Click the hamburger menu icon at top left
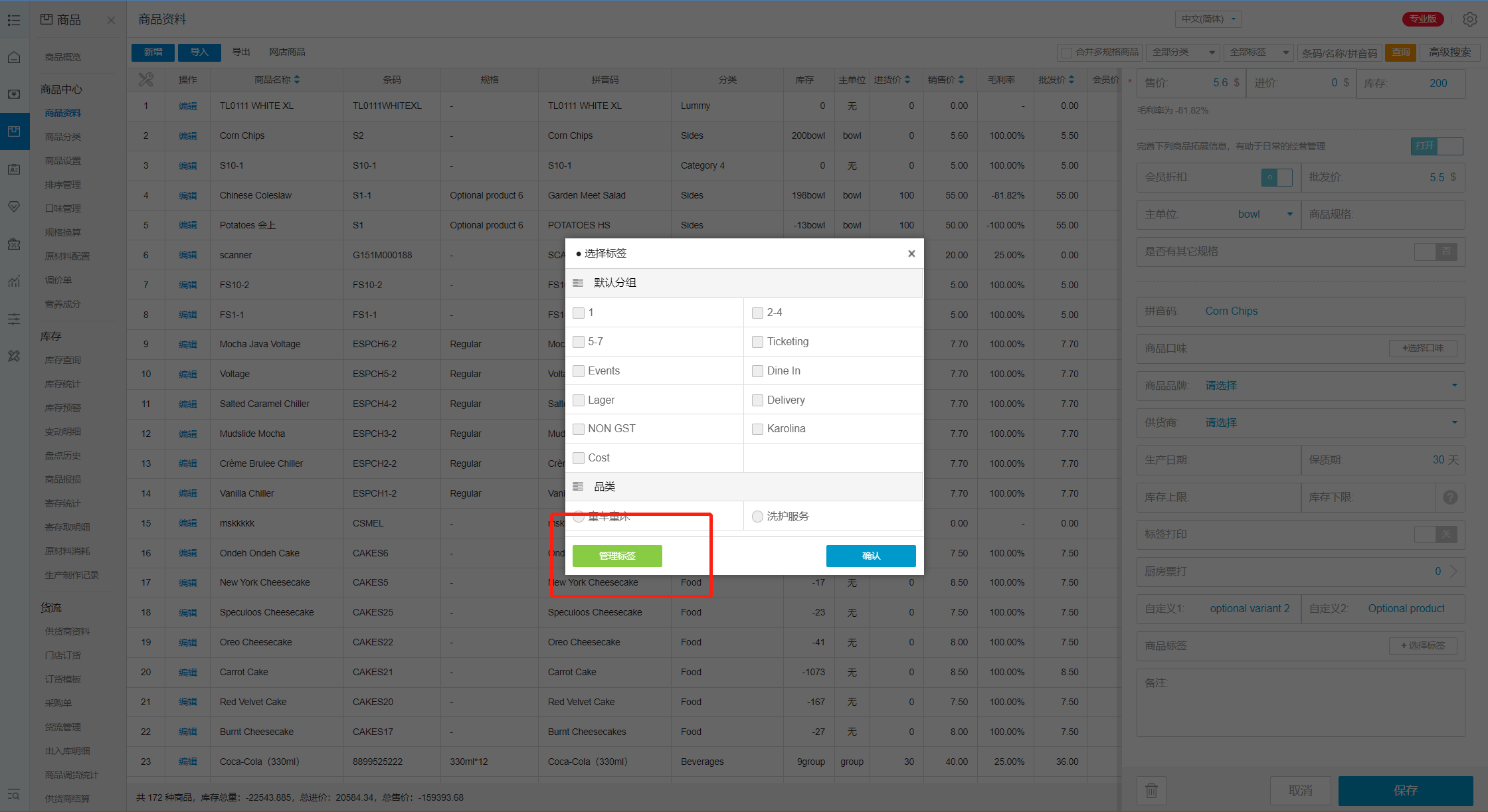Image resolution: width=1488 pixels, height=812 pixels. point(14,20)
